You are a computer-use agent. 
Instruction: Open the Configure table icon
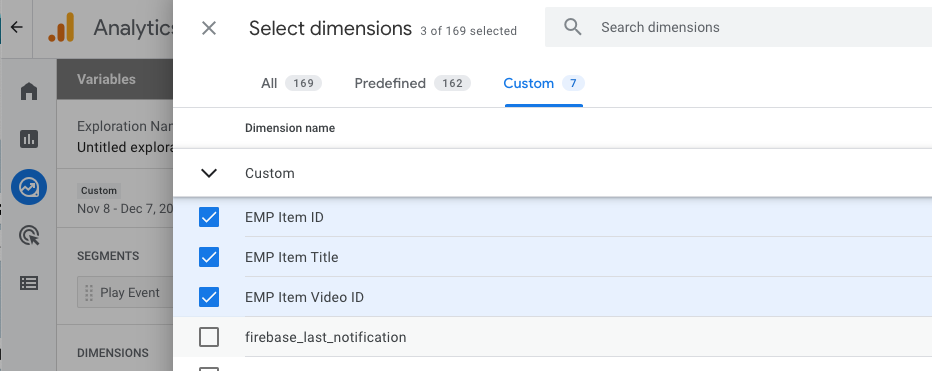[29, 283]
